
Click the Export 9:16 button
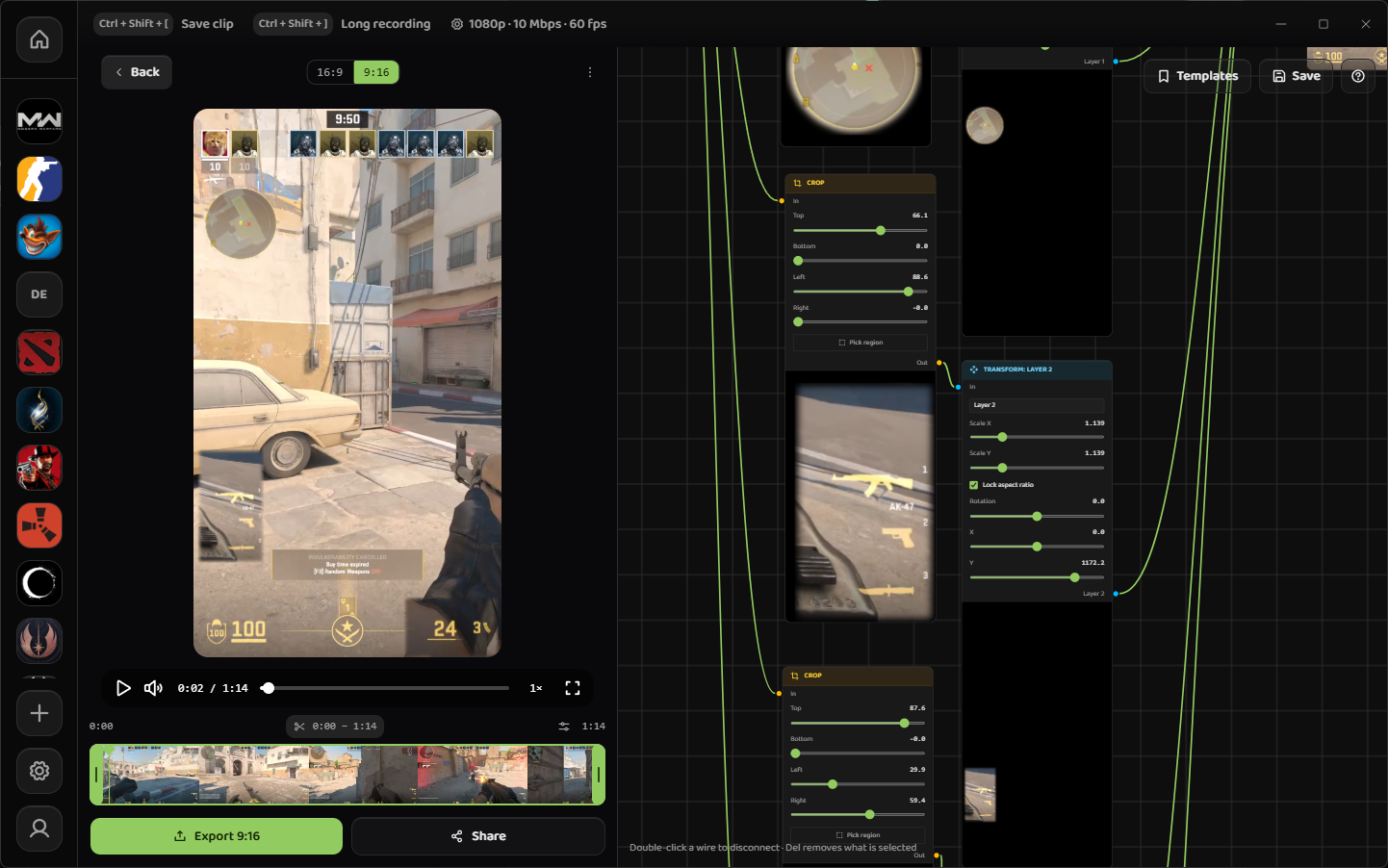coord(217,836)
